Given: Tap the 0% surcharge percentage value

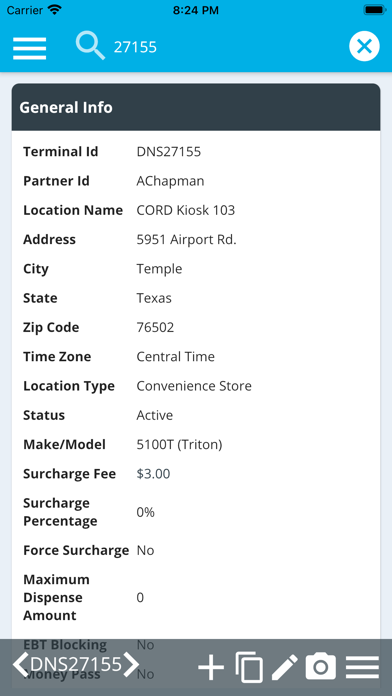Looking at the screenshot, I should [146, 512].
